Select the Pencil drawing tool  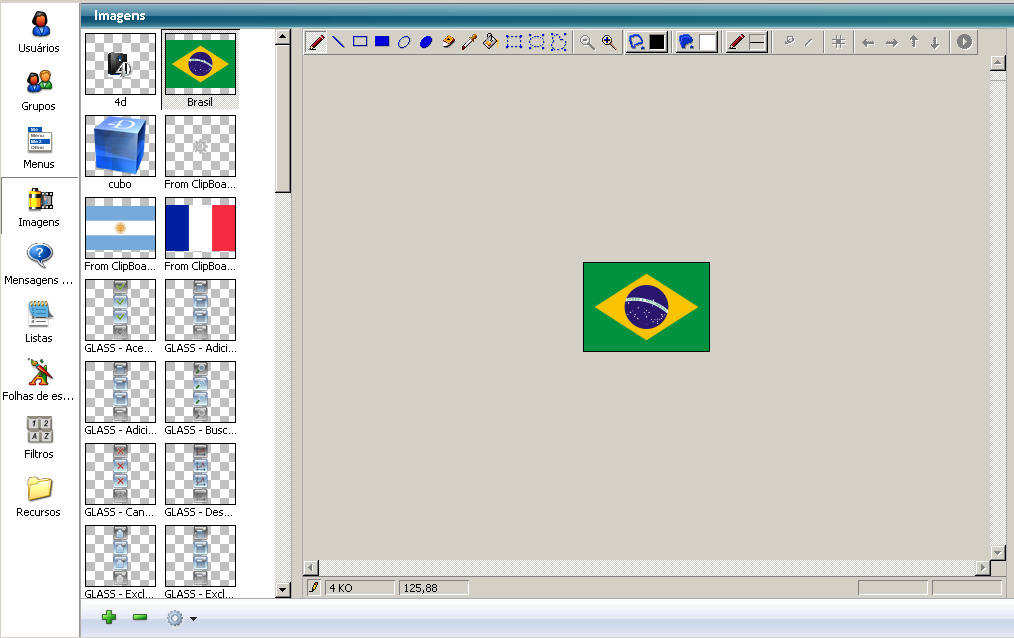coord(316,42)
